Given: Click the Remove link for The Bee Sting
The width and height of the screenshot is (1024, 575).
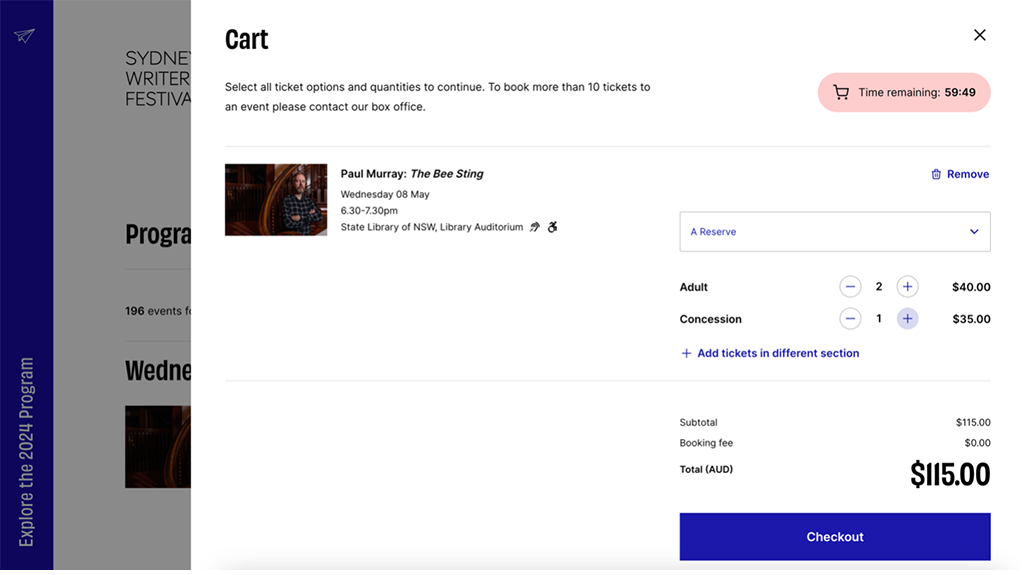Looking at the screenshot, I should [x=967, y=174].
